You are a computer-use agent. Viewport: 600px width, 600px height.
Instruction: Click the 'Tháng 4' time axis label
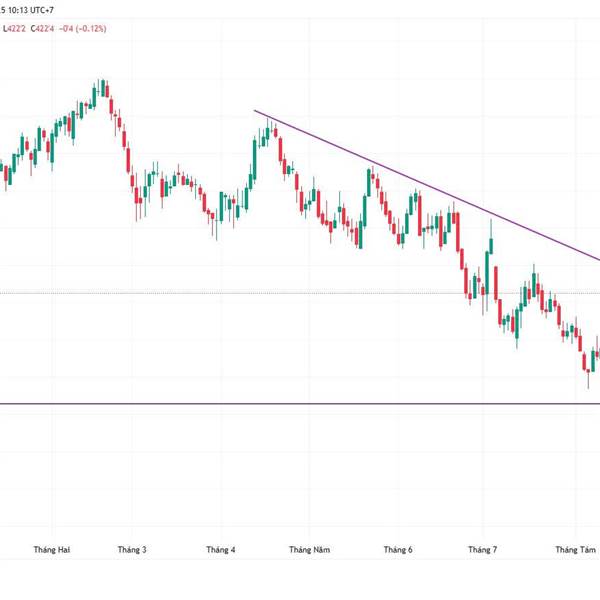coord(221,549)
